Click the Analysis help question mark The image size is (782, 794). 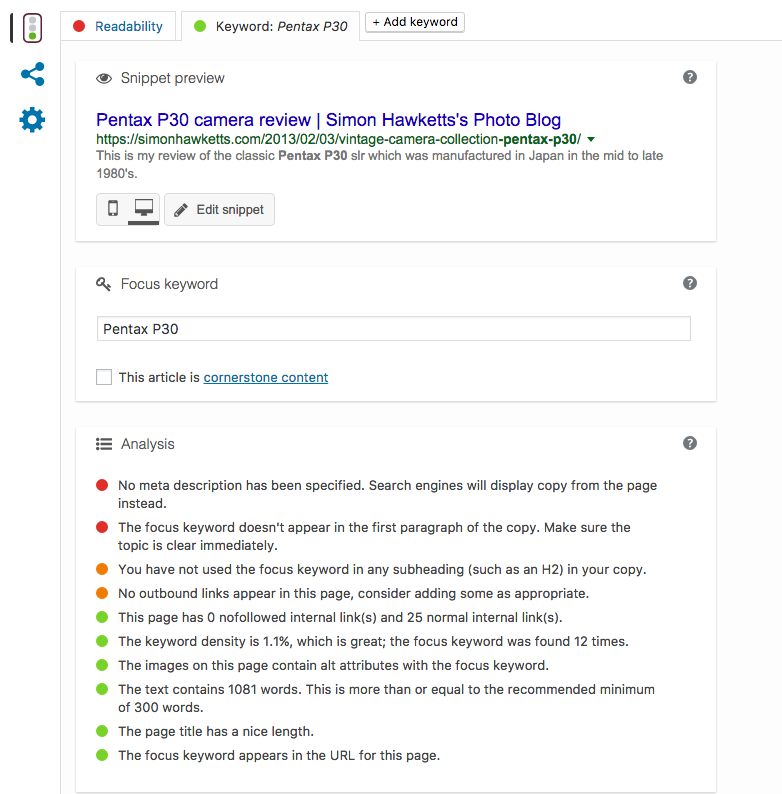689,443
